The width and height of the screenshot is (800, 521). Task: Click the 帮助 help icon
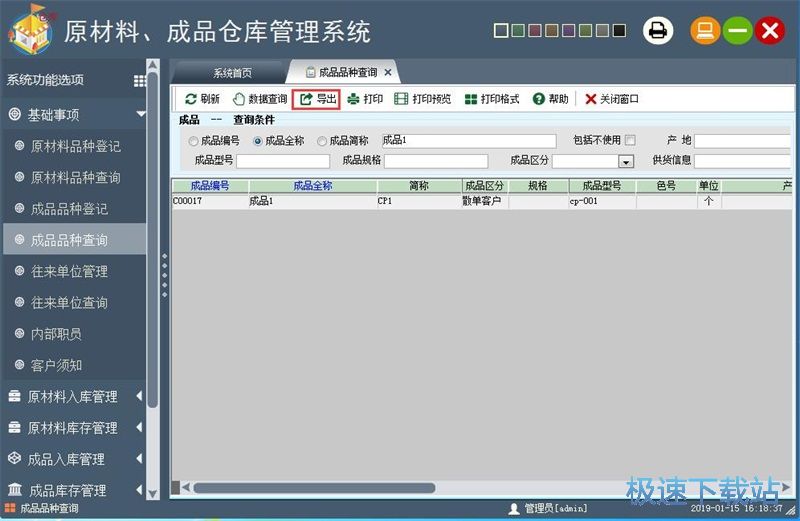(x=539, y=99)
